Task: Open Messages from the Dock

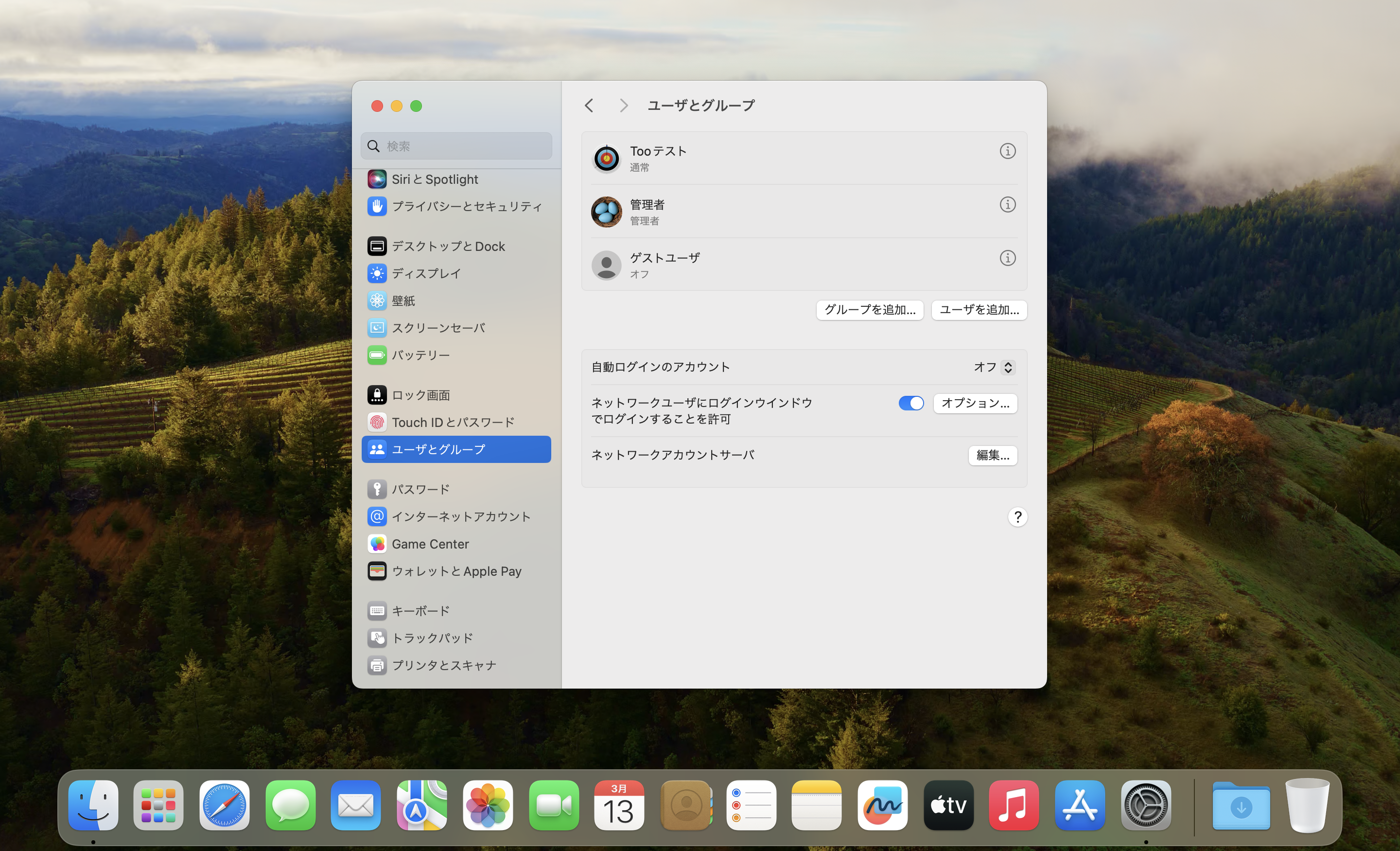Action: (290, 805)
